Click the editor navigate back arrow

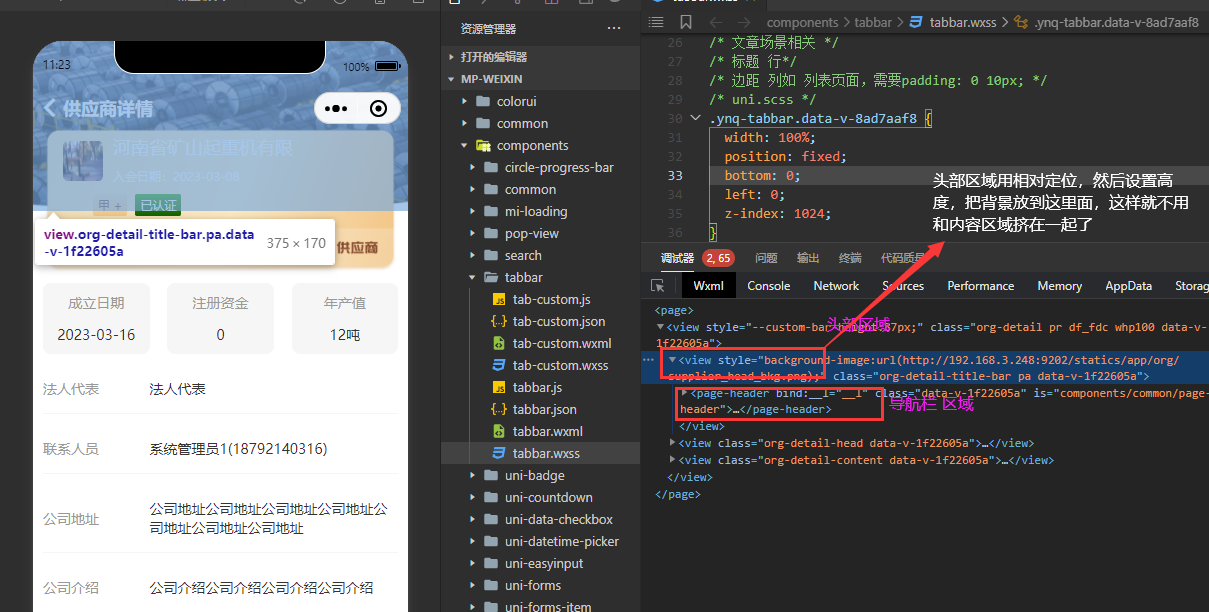pyautogui.click(x=716, y=22)
